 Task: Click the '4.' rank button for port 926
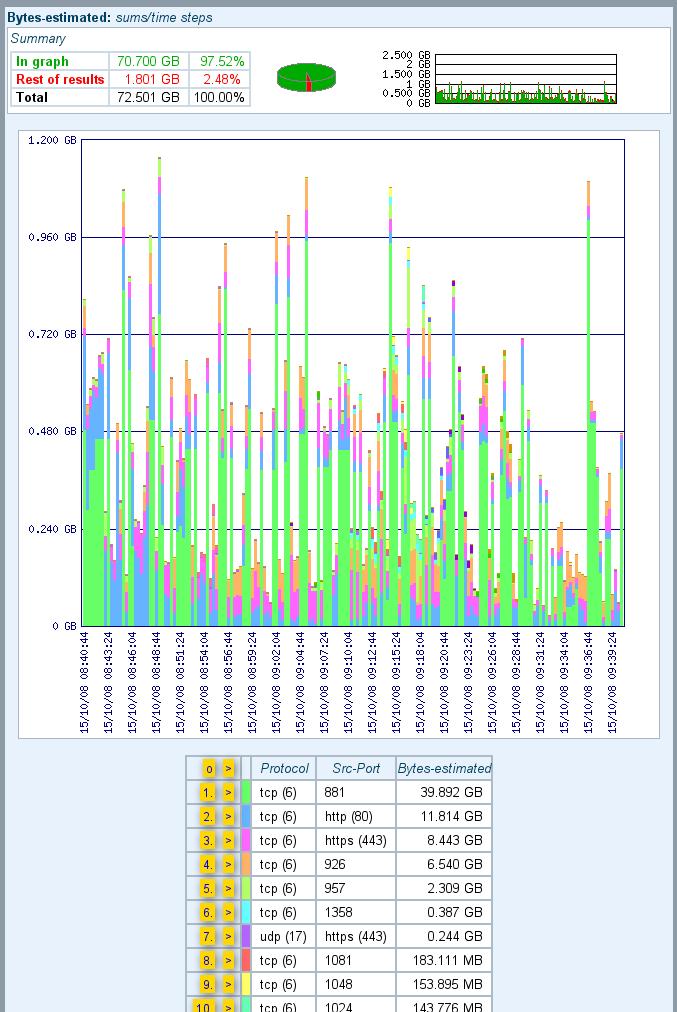[207, 864]
